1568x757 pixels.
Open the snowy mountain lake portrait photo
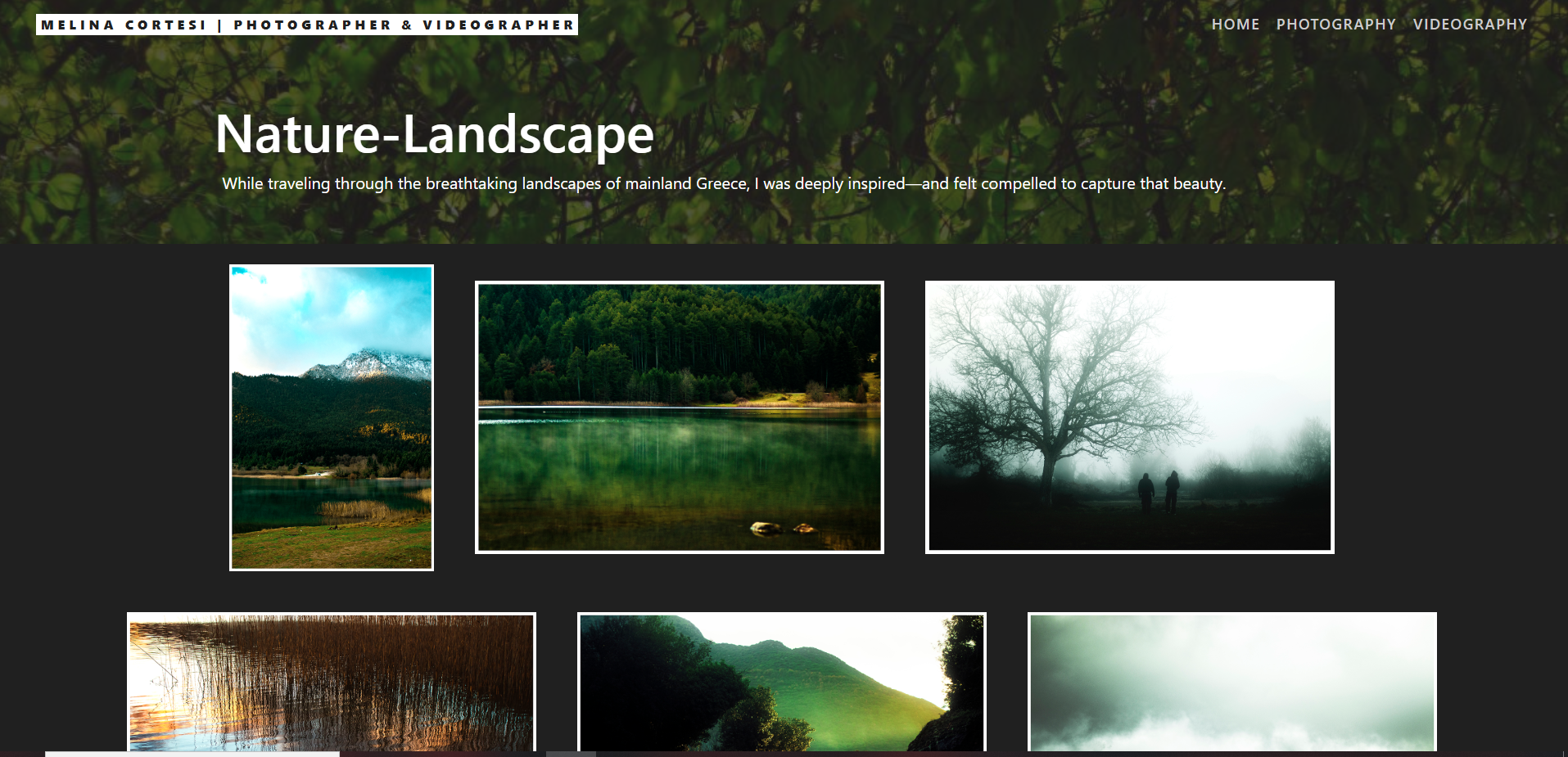[332, 417]
